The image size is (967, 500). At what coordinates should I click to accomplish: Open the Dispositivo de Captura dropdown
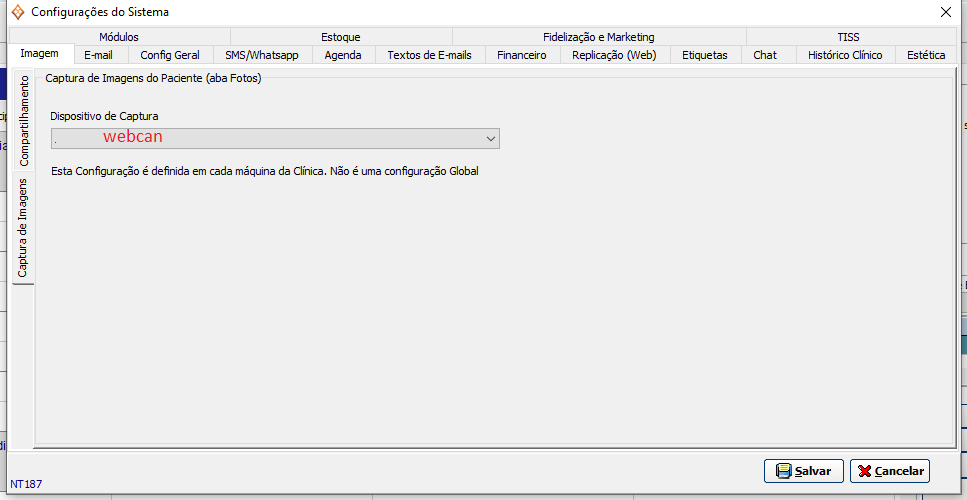[490, 138]
